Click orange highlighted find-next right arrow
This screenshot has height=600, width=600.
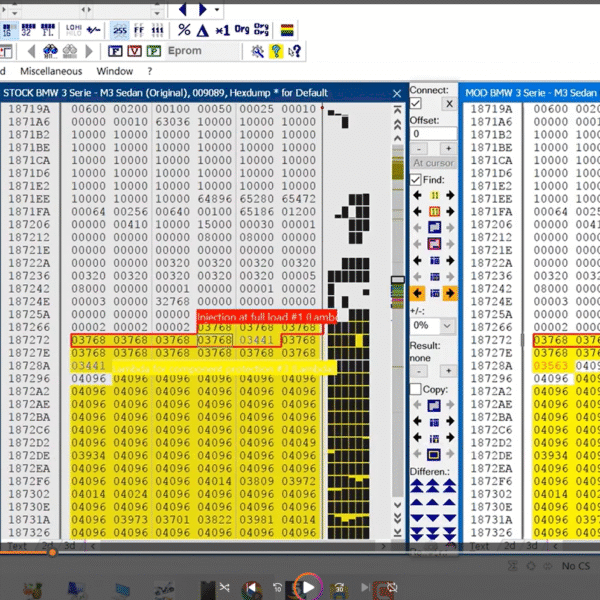point(450,293)
